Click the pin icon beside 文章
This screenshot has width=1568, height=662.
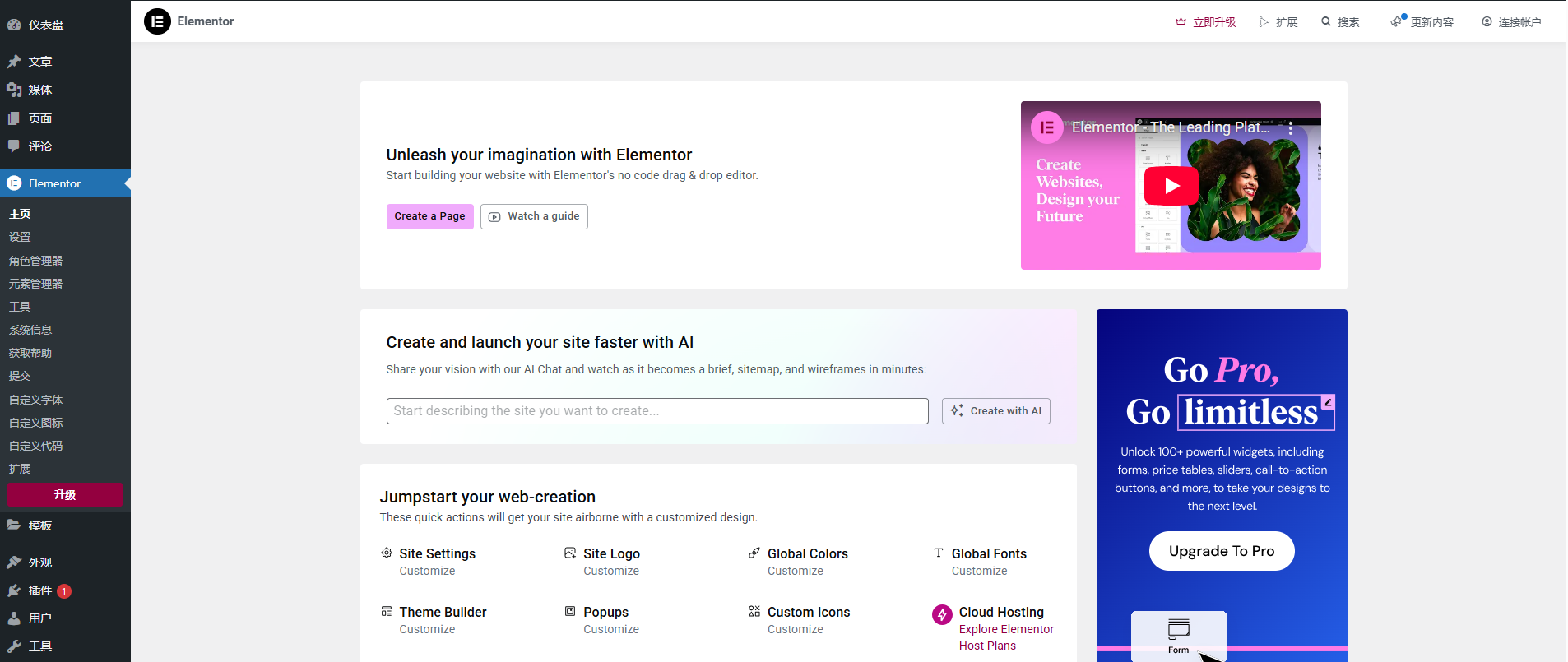pos(14,62)
